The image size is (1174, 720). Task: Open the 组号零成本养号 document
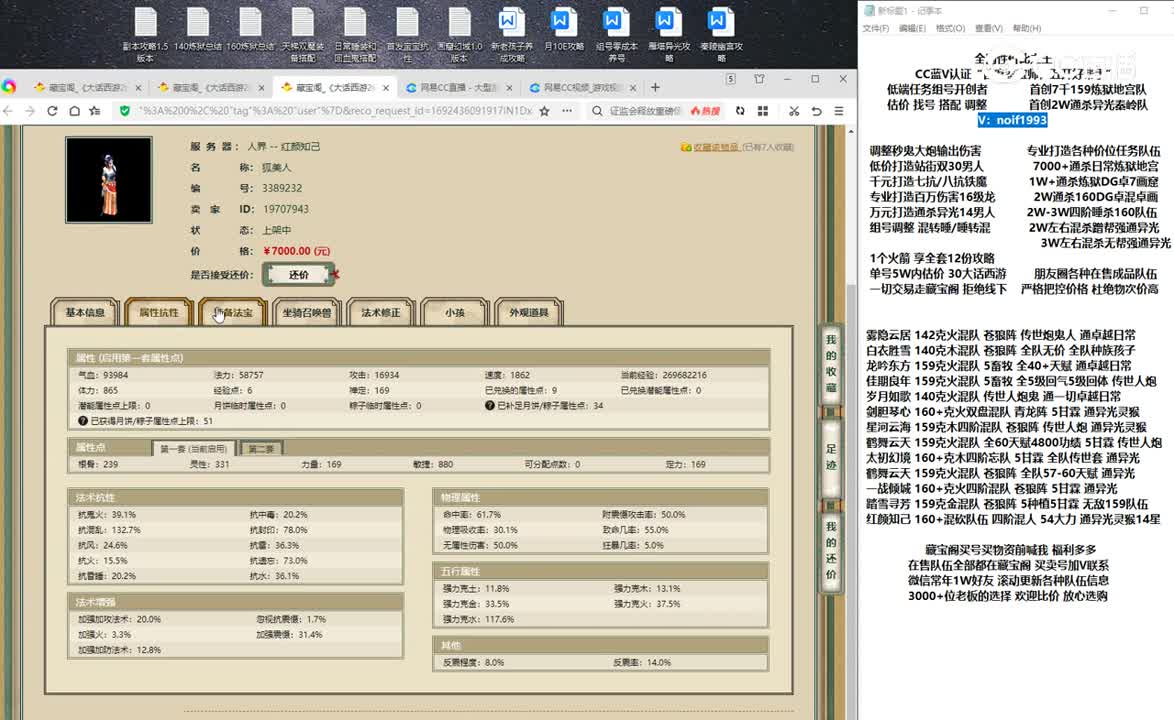[x=616, y=34]
